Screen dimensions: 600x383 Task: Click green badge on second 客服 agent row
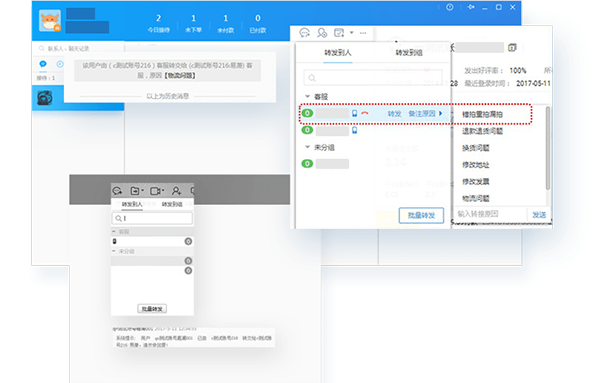pos(307,130)
